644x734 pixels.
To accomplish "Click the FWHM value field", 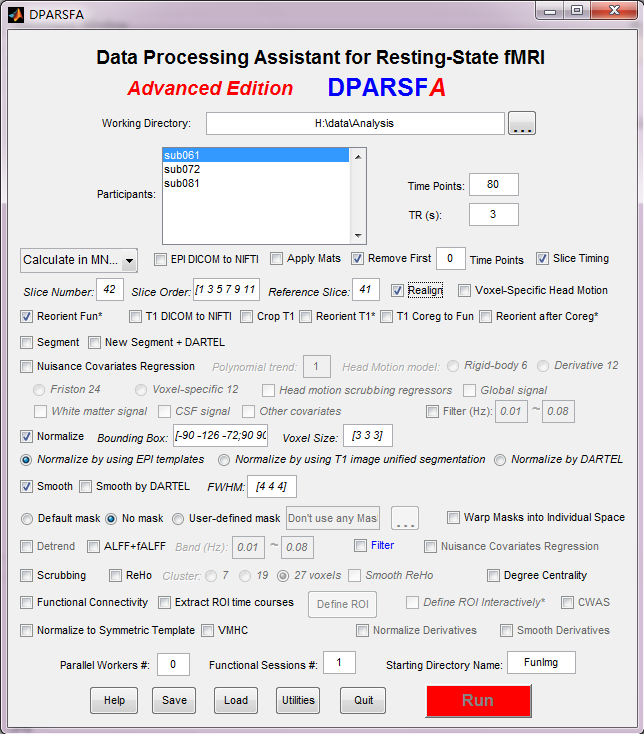I will click(x=272, y=487).
